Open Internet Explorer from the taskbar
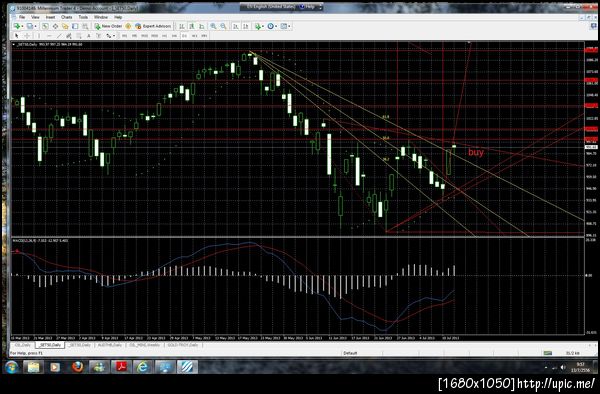The image size is (600, 394). 143,367
